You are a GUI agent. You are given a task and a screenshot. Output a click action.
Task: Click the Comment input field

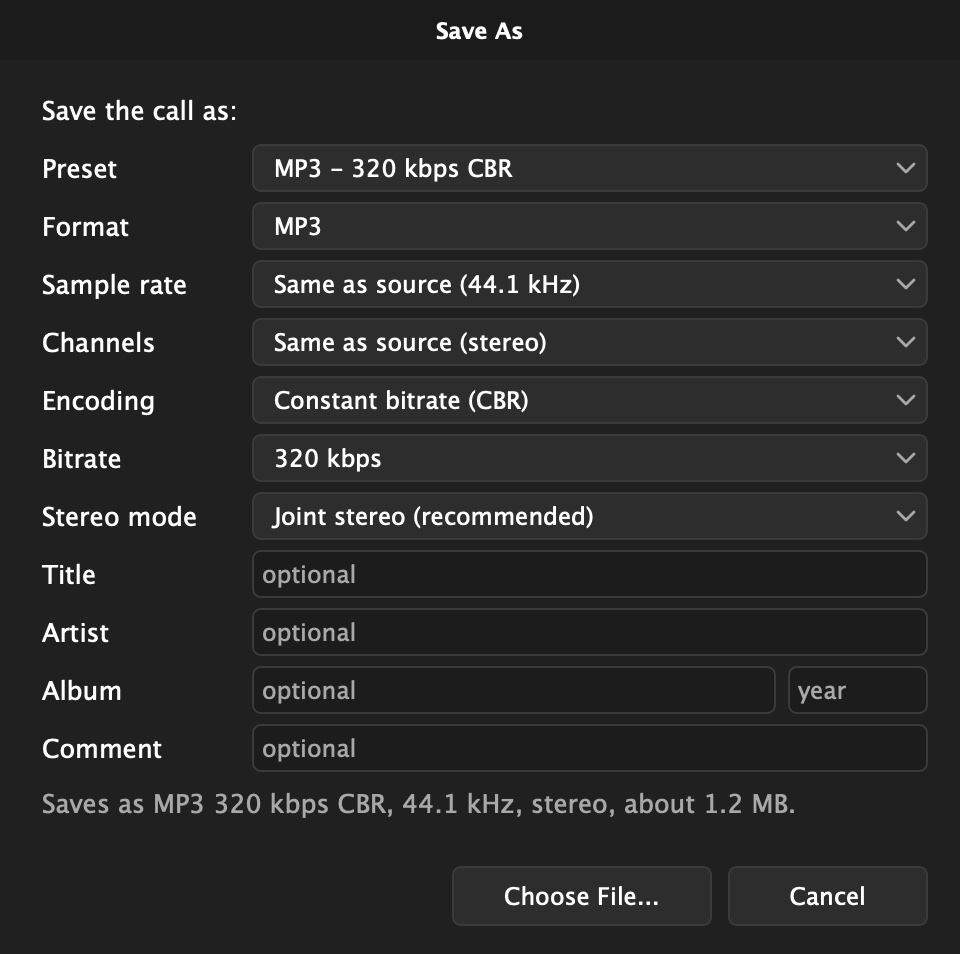590,748
